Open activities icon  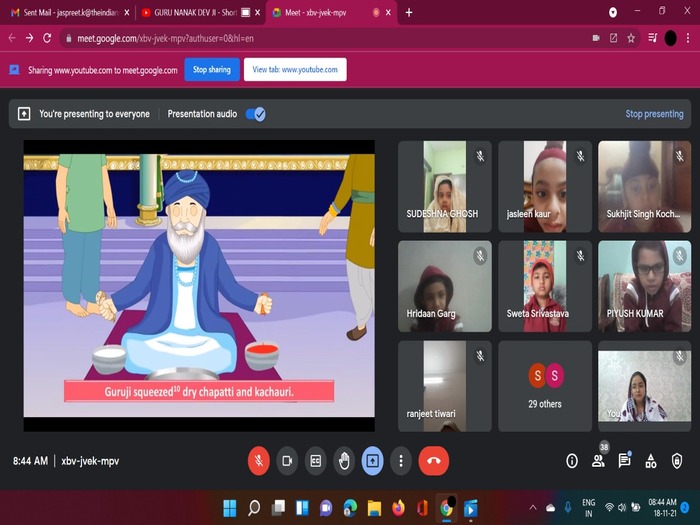(651, 461)
